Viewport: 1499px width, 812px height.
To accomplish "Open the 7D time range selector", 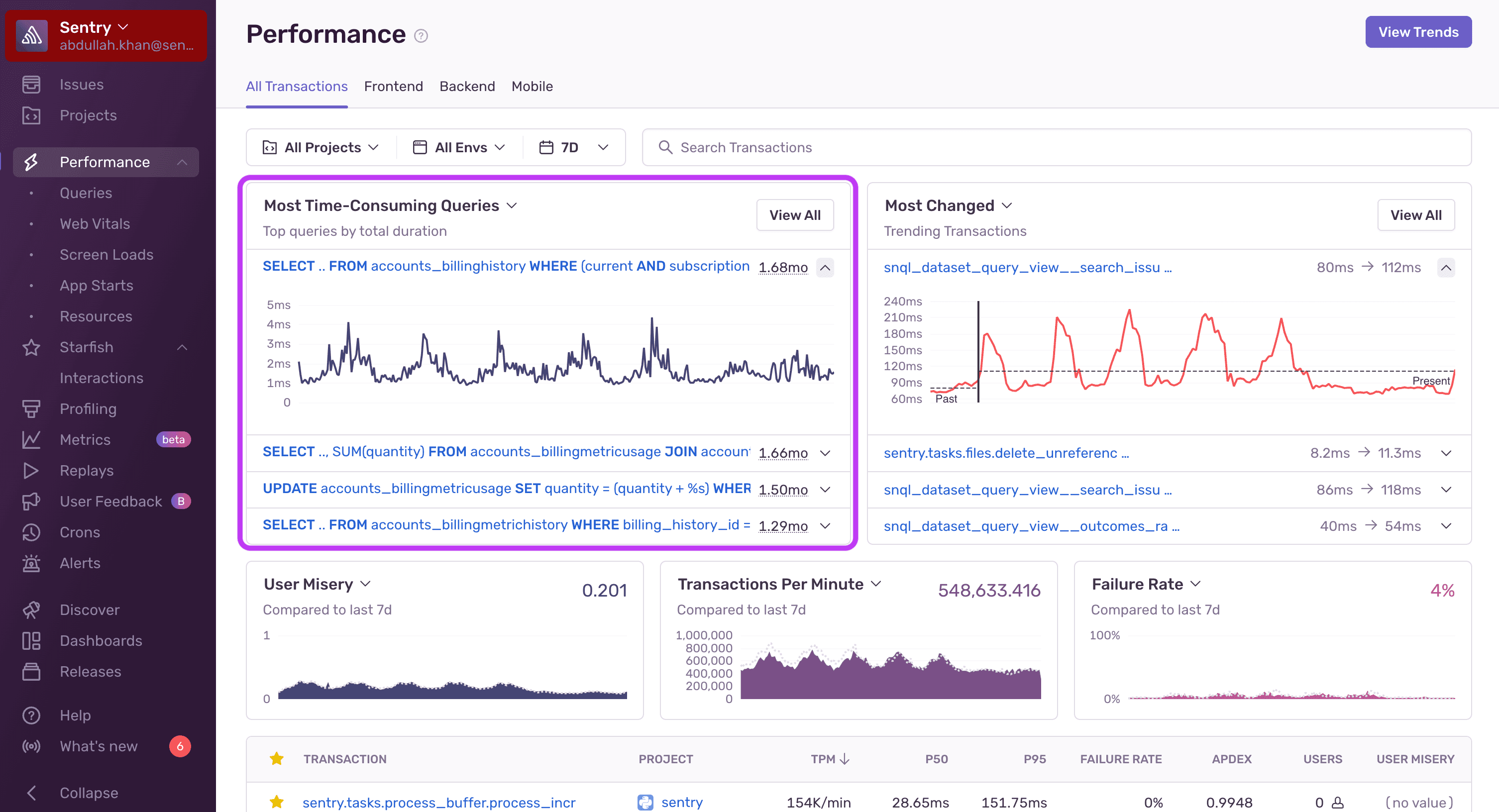I will tap(573, 147).
